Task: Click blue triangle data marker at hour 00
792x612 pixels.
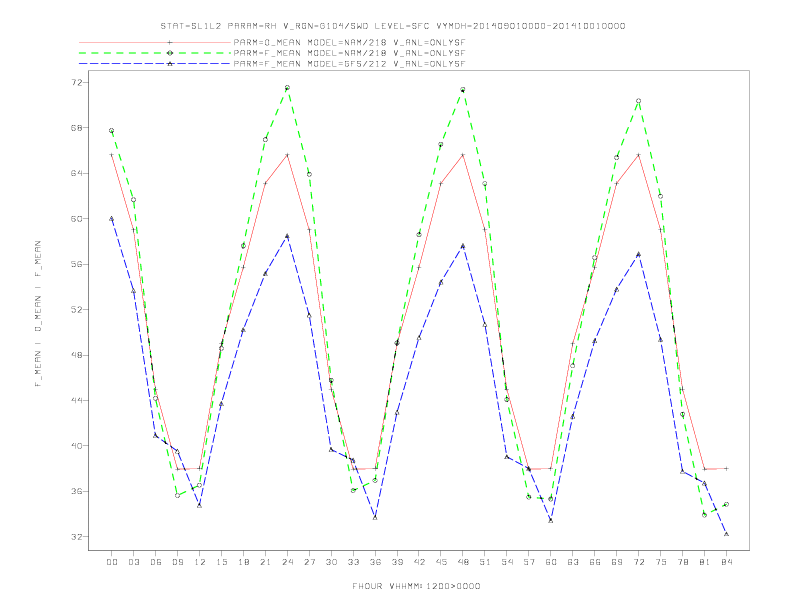Action: tap(112, 219)
